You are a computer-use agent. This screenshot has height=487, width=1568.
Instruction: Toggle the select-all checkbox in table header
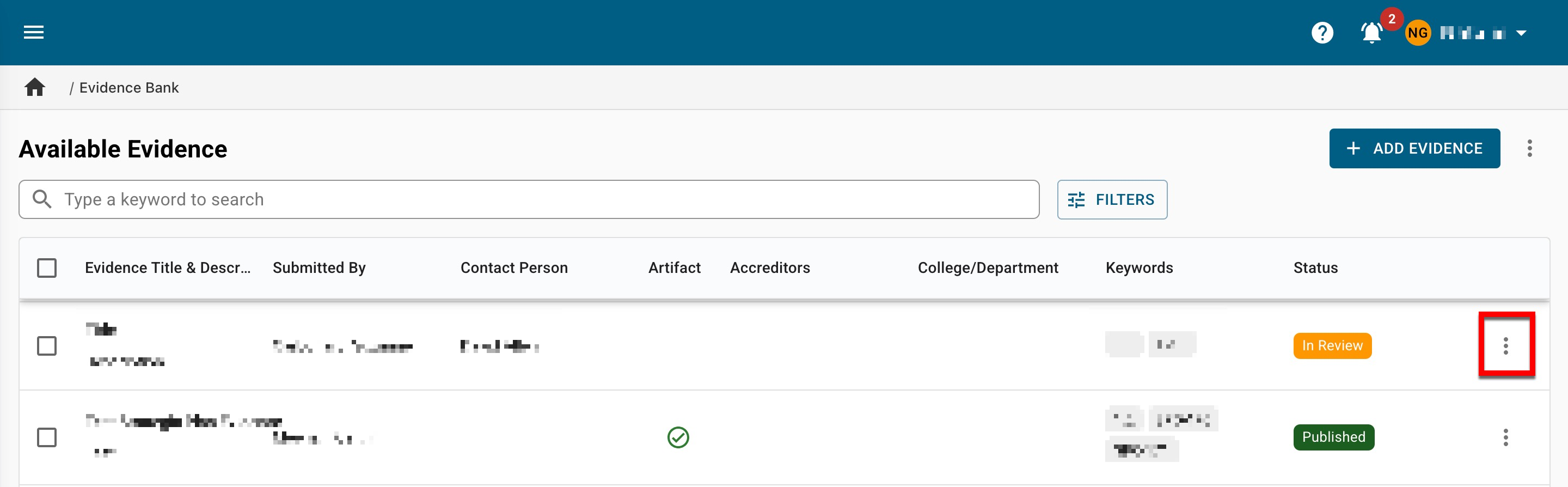coord(47,268)
